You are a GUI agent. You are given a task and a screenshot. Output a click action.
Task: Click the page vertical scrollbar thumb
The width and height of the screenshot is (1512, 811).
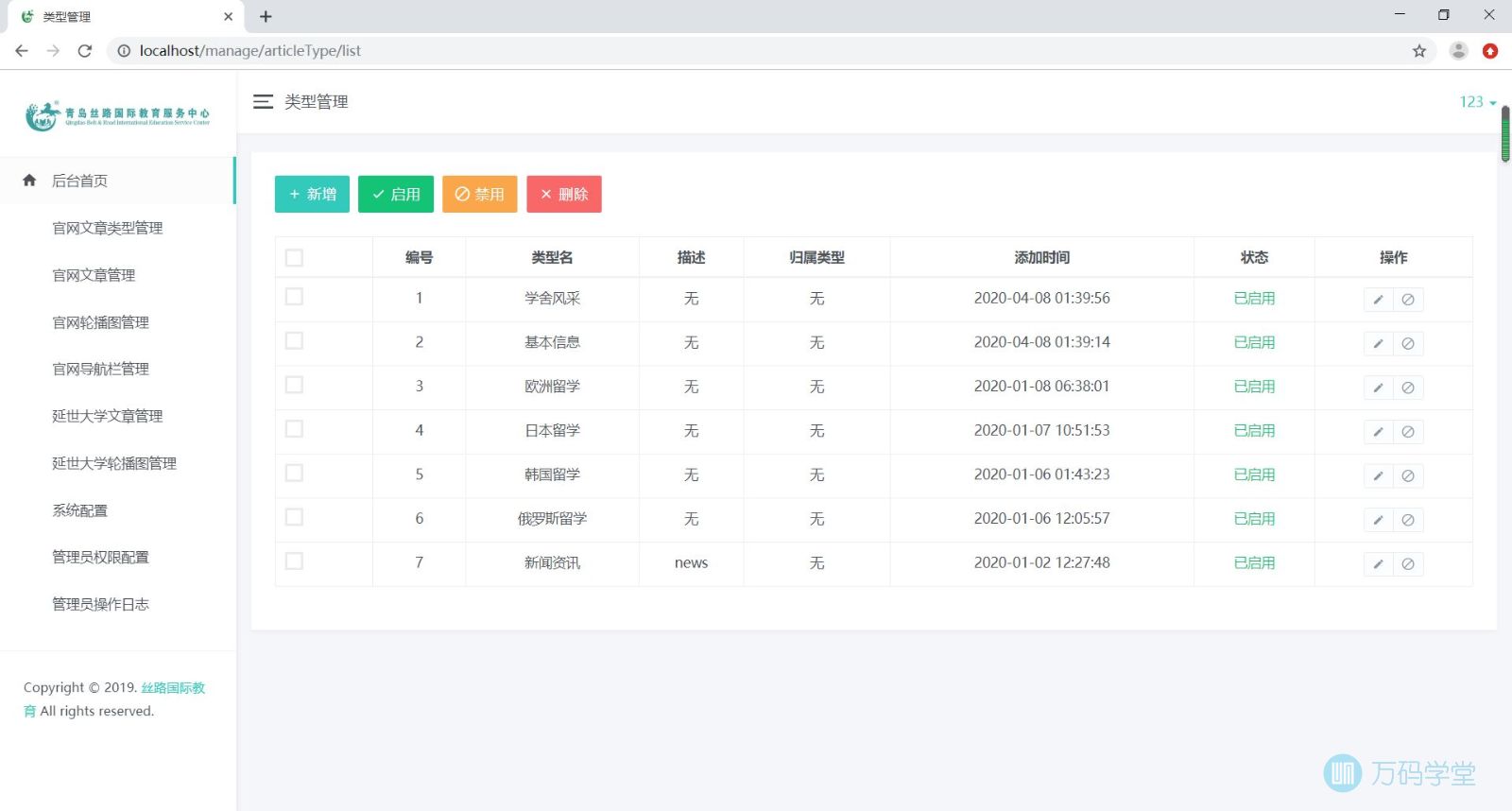(1505, 134)
